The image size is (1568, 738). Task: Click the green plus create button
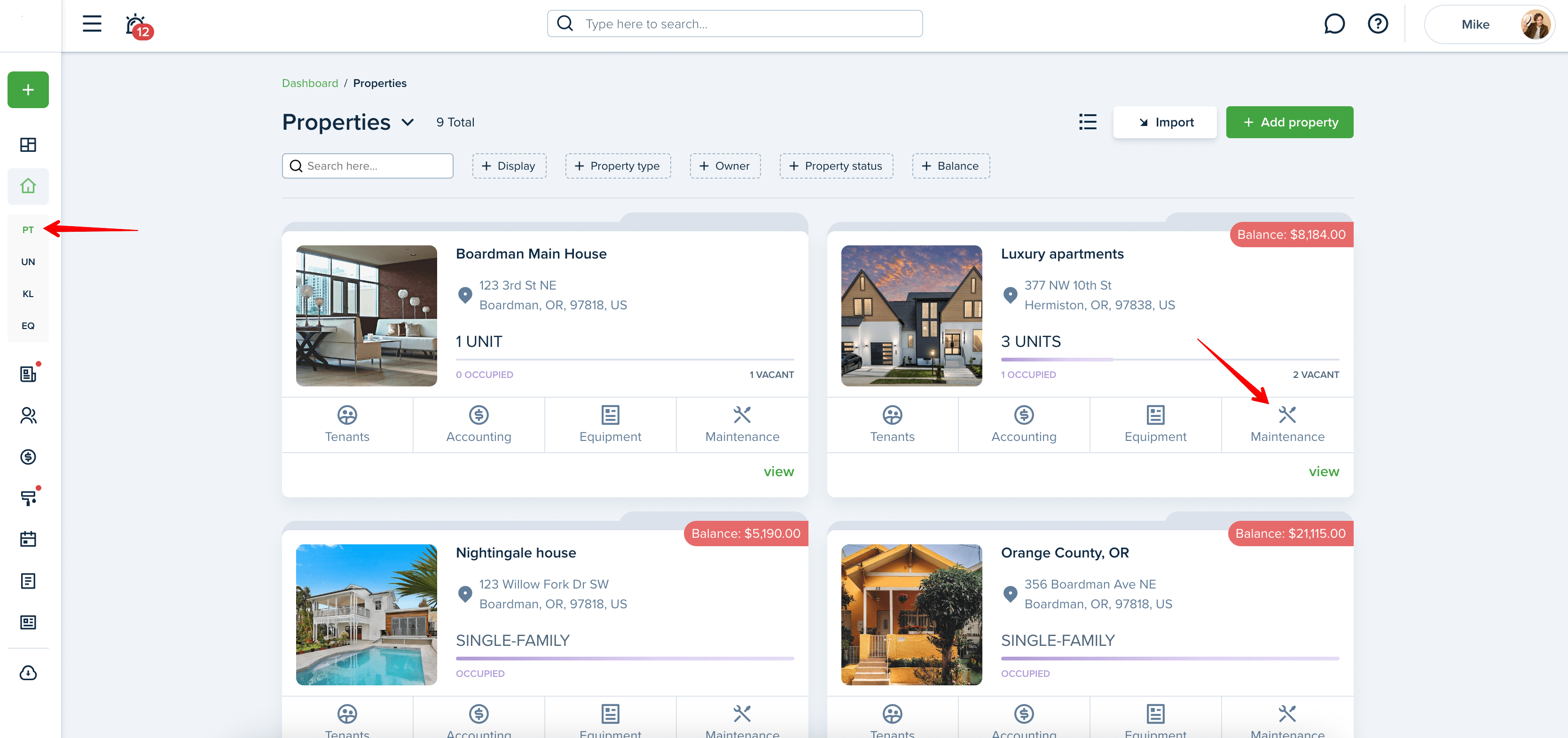coord(28,90)
